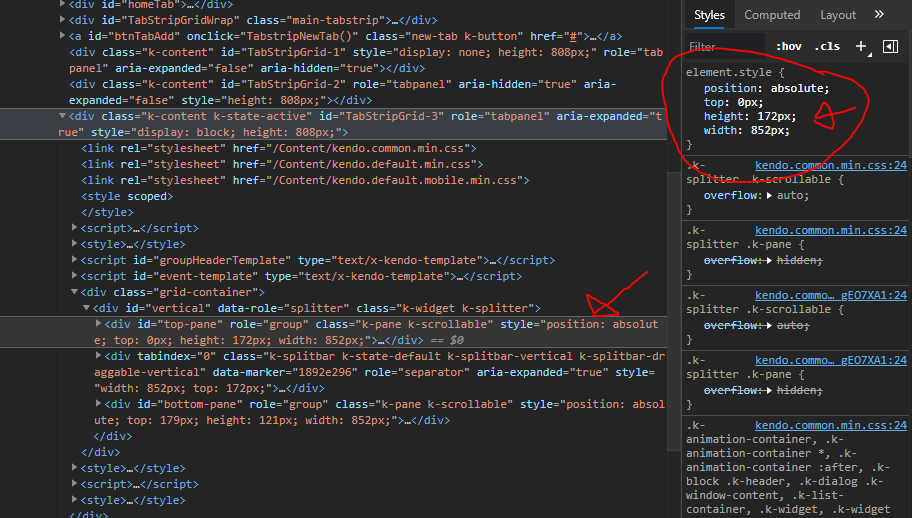Add new style rule with plus icon
Image resolution: width=912 pixels, height=518 pixels.
point(861,47)
